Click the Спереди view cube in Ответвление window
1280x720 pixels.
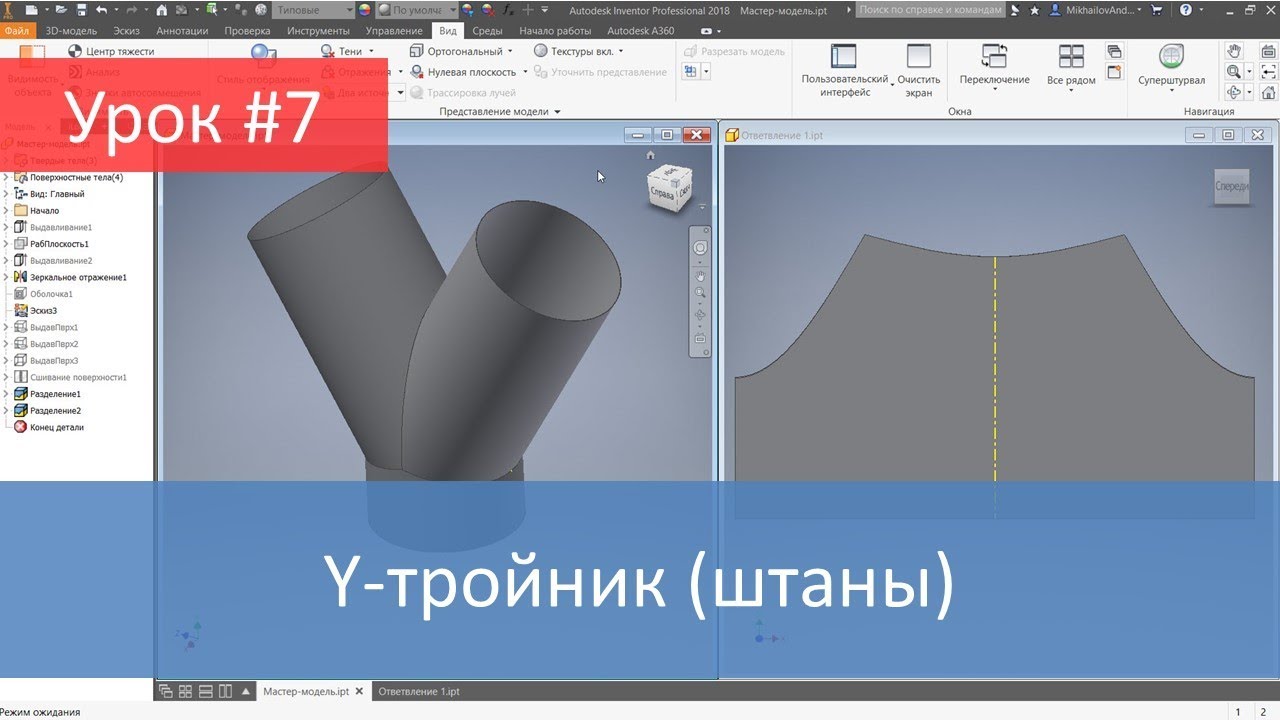pyautogui.click(x=1232, y=186)
